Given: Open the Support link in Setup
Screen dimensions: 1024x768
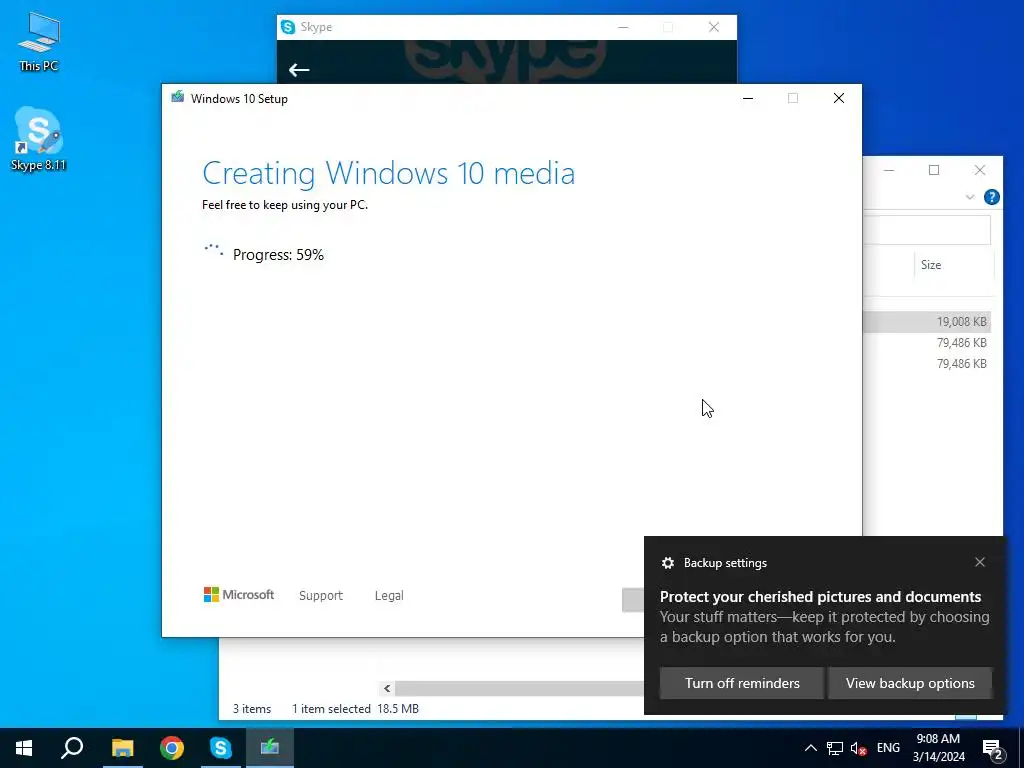Looking at the screenshot, I should (321, 596).
